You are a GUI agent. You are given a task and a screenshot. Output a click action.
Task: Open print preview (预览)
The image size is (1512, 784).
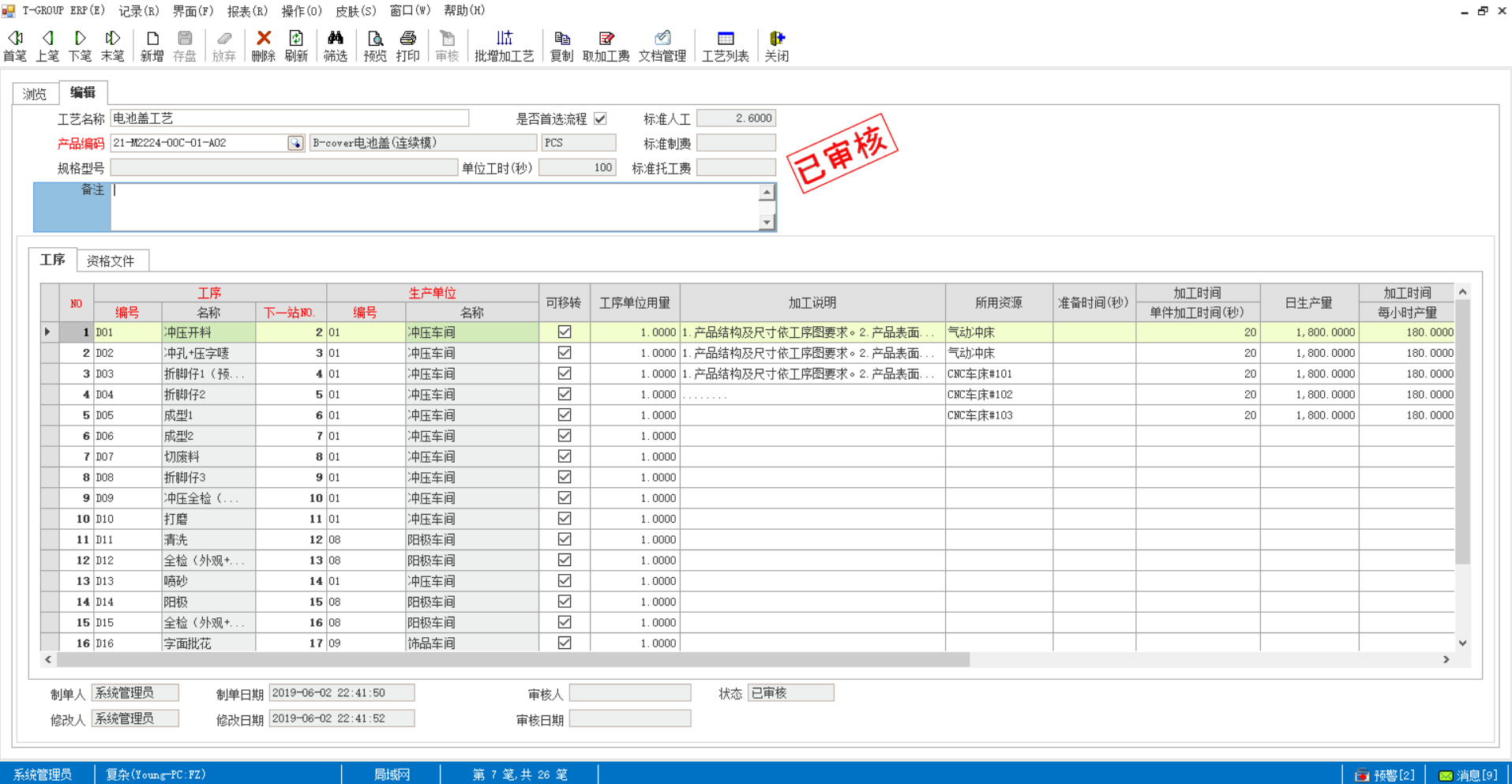375,46
